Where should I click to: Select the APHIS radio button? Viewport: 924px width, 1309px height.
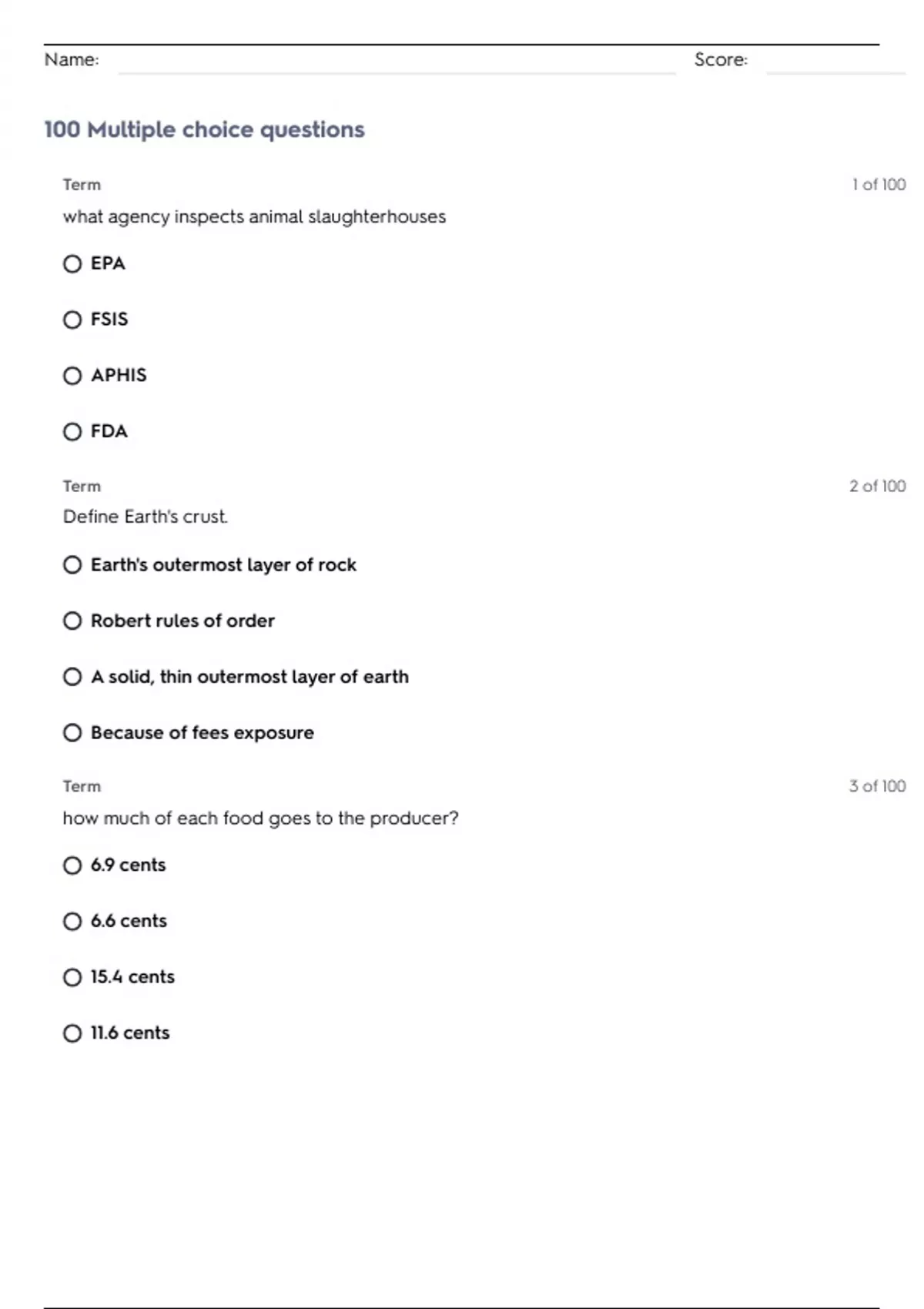pos(72,376)
